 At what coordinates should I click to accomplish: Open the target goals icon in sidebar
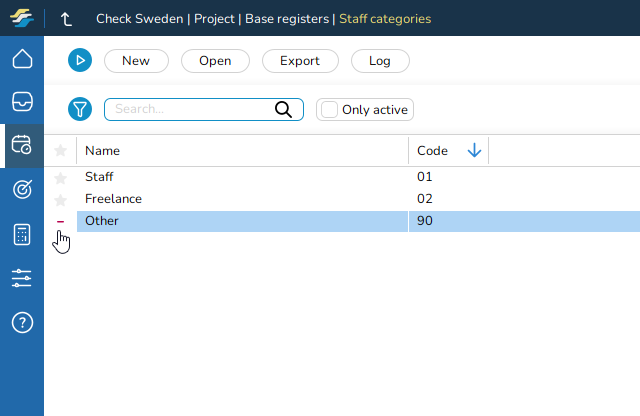[22, 189]
